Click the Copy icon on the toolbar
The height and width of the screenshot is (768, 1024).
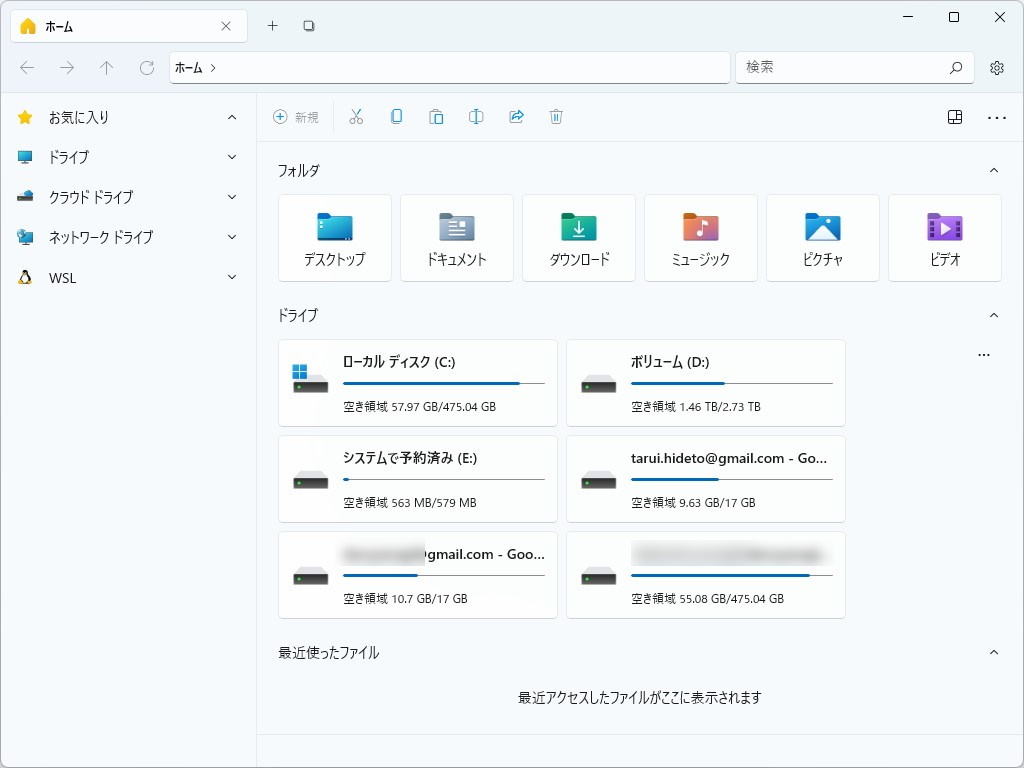[396, 116]
